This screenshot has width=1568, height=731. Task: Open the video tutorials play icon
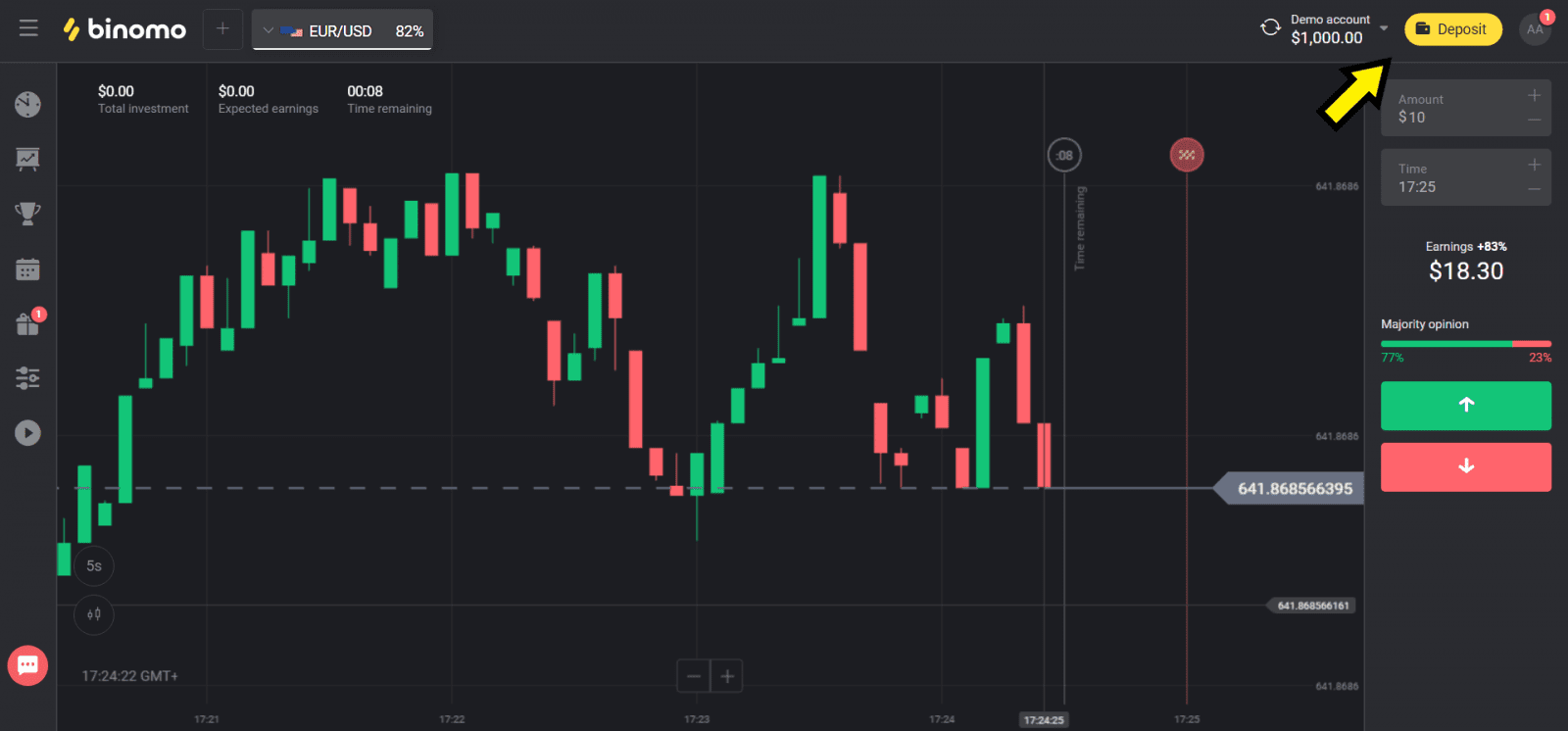[x=27, y=433]
